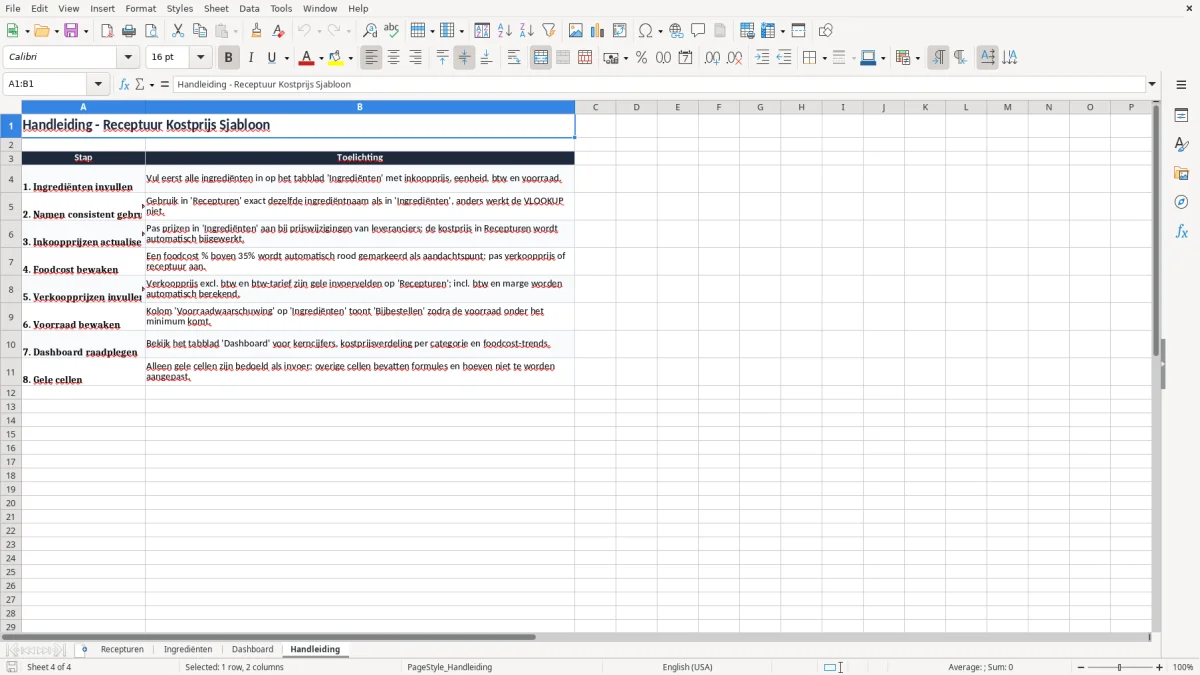Image resolution: width=1200 pixels, height=675 pixels.
Task: Print the spreadsheet
Action: click(x=129, y=31)
